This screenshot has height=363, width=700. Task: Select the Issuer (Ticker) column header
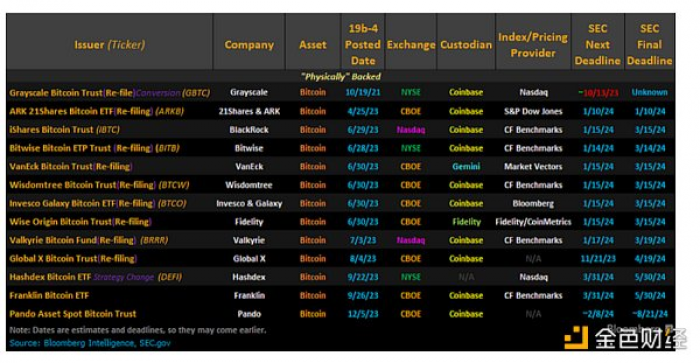point(110,45)
